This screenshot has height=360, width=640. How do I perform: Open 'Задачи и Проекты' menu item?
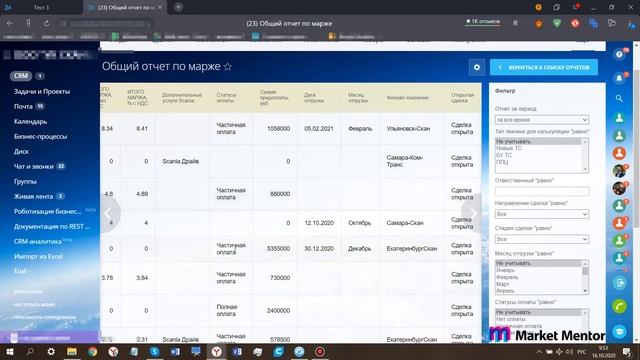point(42,91)
